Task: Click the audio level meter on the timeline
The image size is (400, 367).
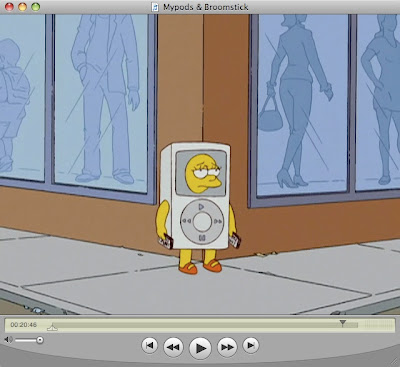Action: point(379,324)
